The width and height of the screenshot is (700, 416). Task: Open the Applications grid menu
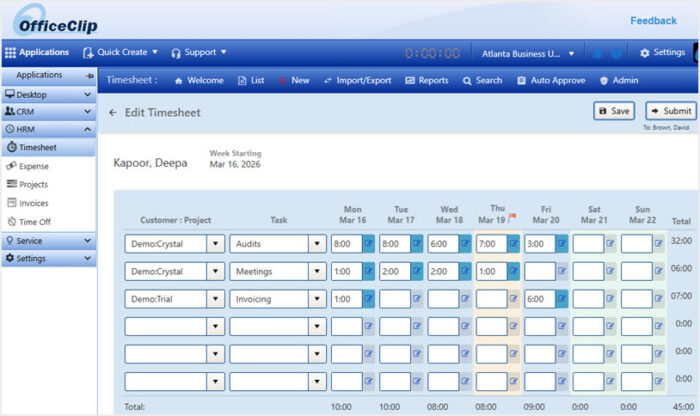37,52
